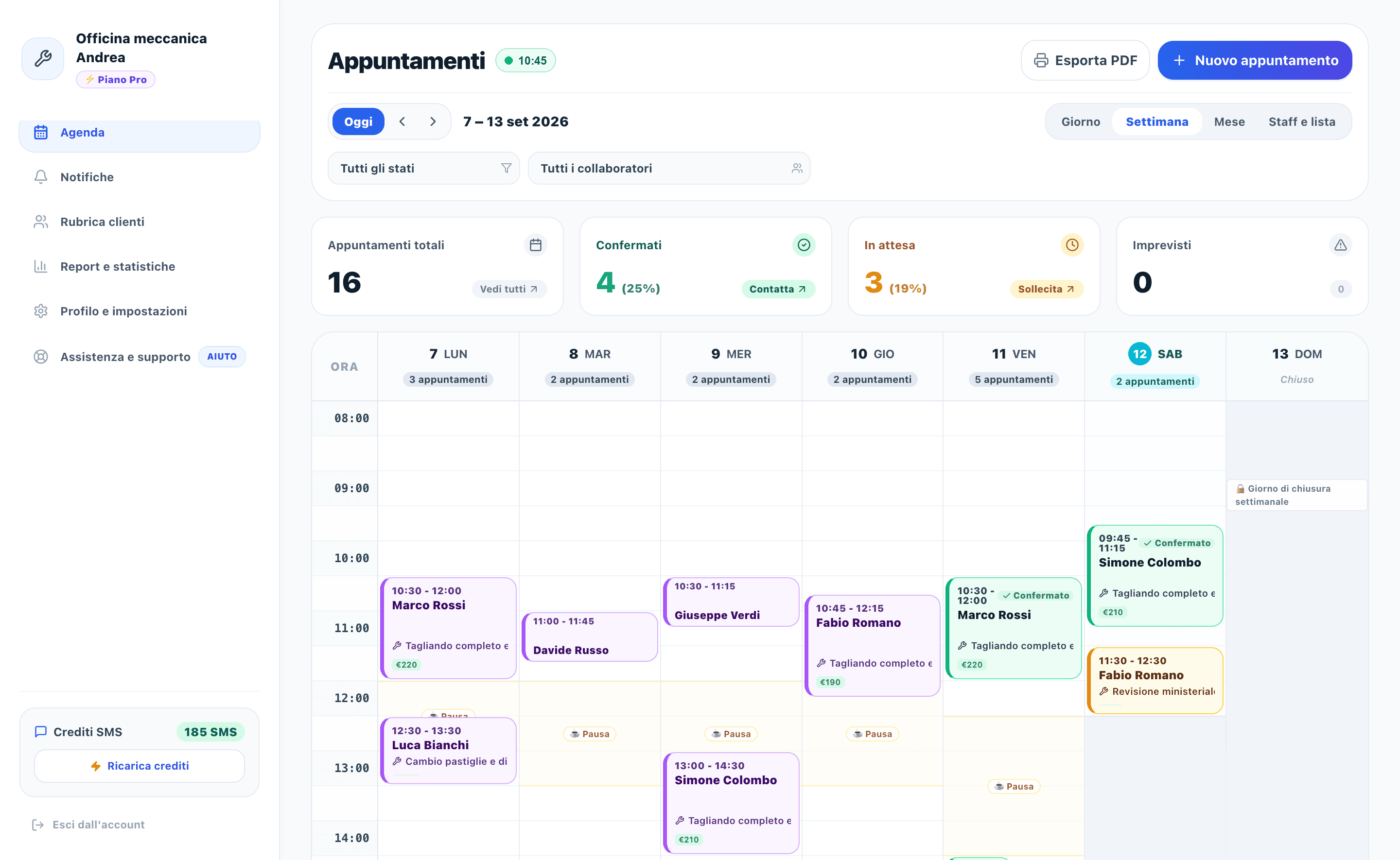Go to Rubrica clienti
Screen dimensions: 1400x860
(x=140, y=222)
